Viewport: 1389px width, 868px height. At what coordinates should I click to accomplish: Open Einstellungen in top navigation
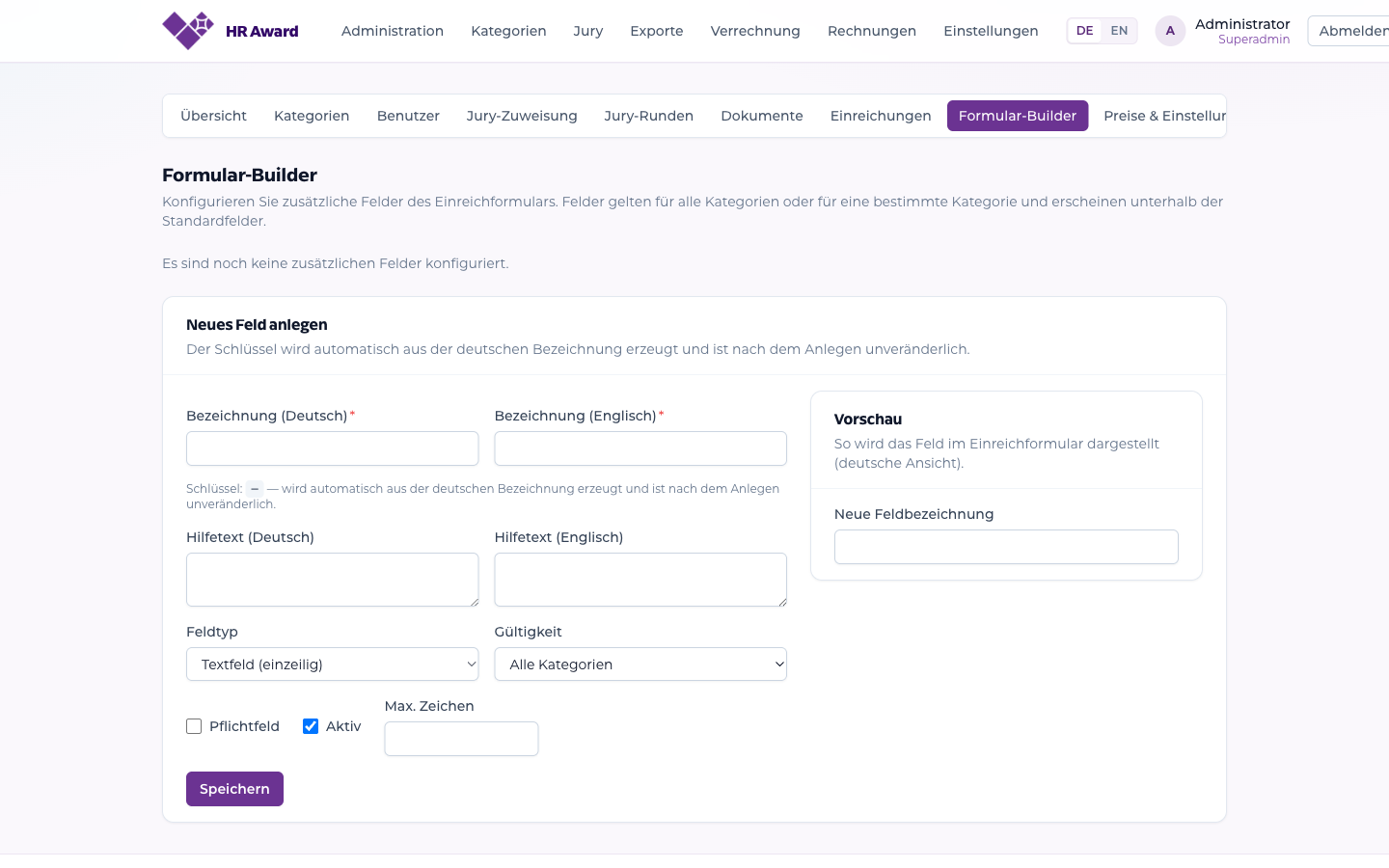pos(991,31)
